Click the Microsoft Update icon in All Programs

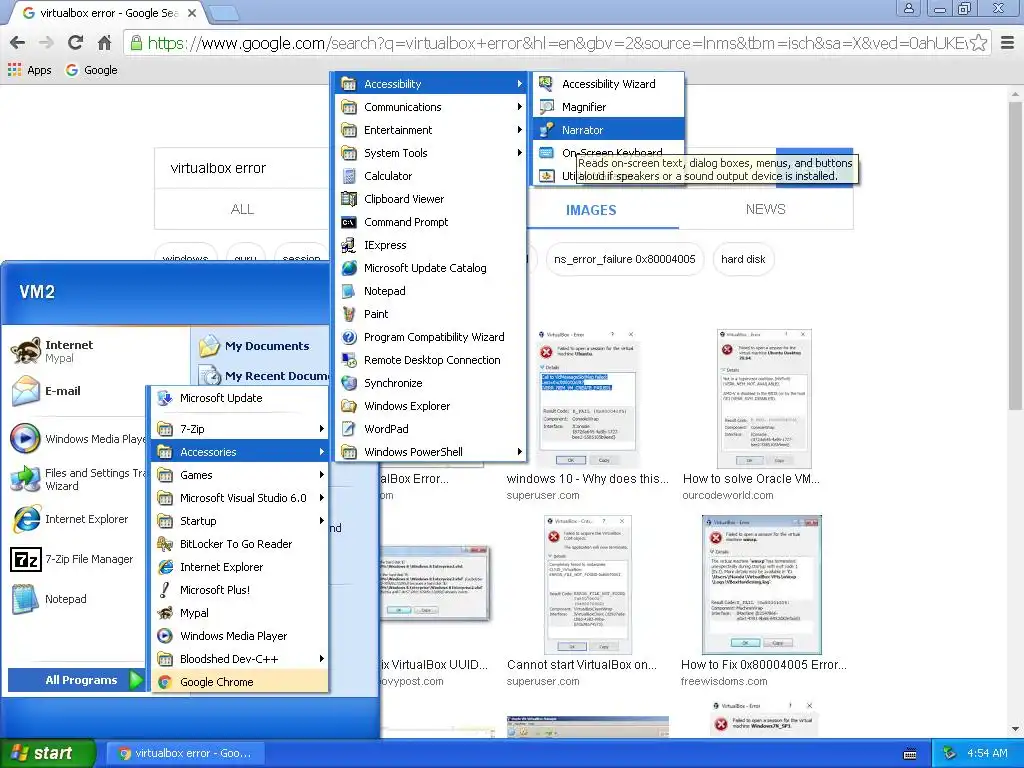[x=165, y=398]
